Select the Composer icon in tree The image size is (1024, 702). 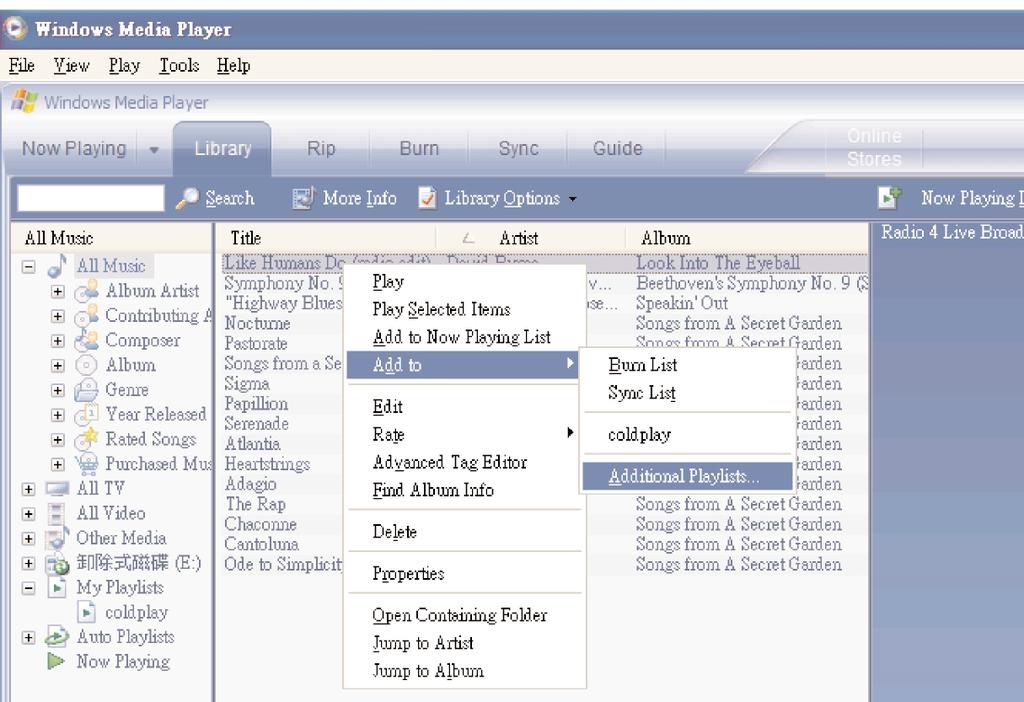(86, 340)
